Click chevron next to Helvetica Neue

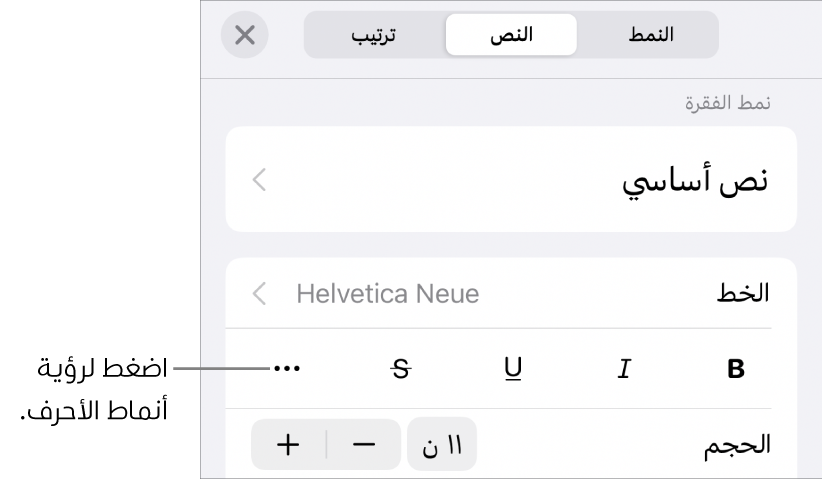260,294
